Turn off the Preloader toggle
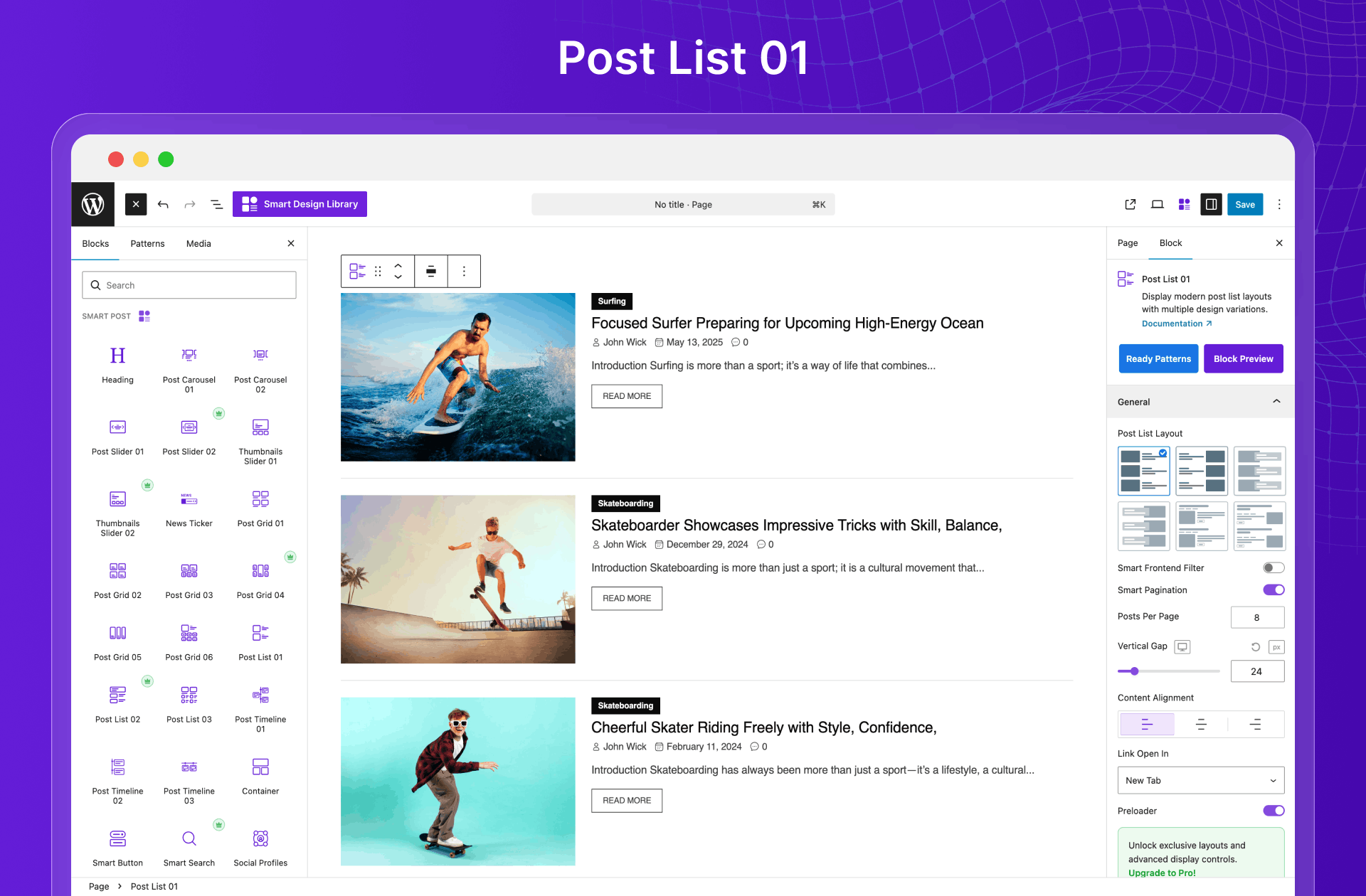The width and height of the screenshot is (1366, 896). tap(1273, 811)
